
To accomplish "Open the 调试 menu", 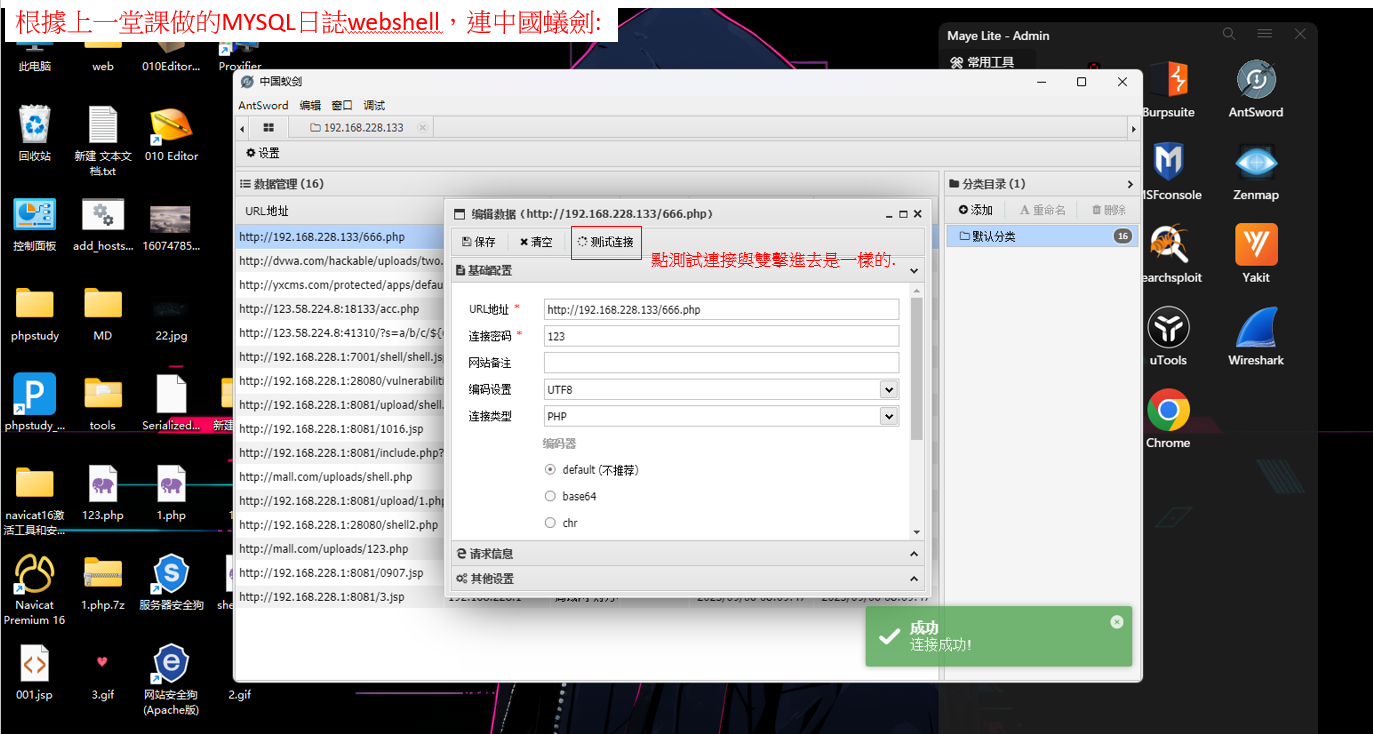I will 374,105.
